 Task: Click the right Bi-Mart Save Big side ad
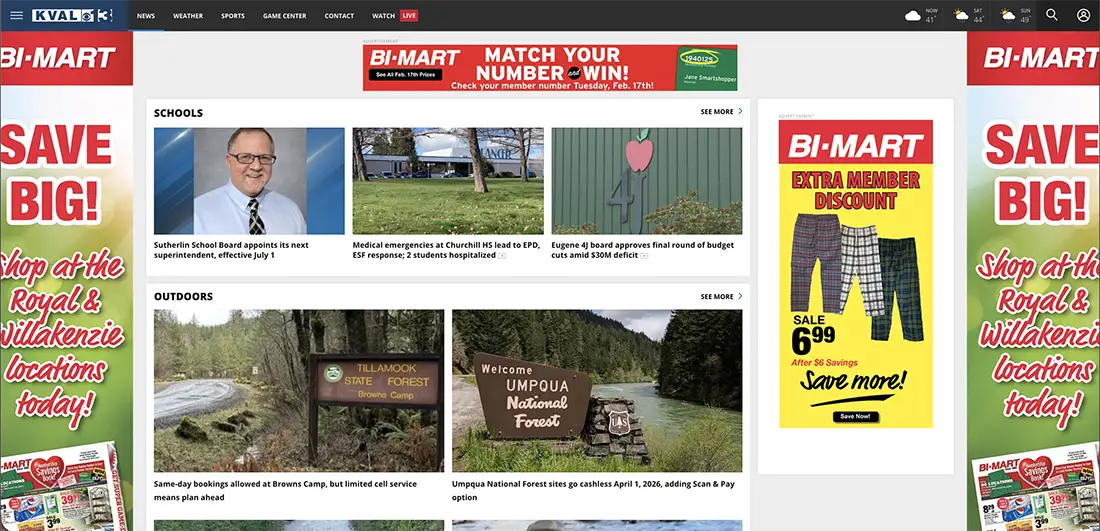pos(1033,281)
